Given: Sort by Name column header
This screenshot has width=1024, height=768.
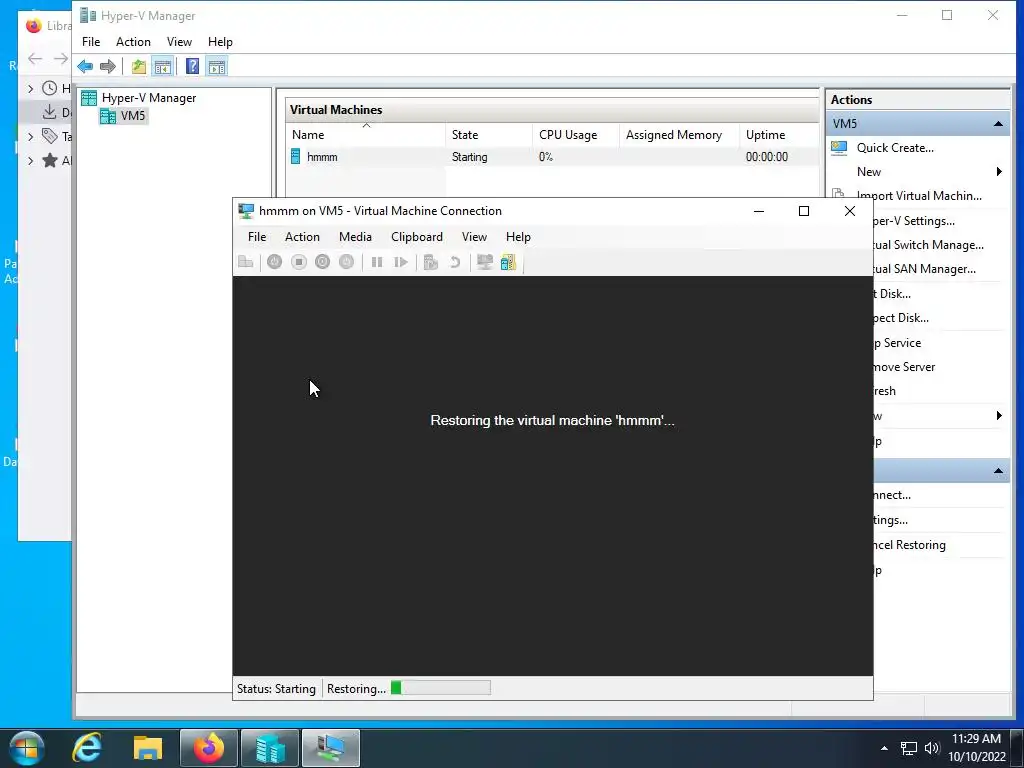Looking at the screenshot, I should pos(366,135).
